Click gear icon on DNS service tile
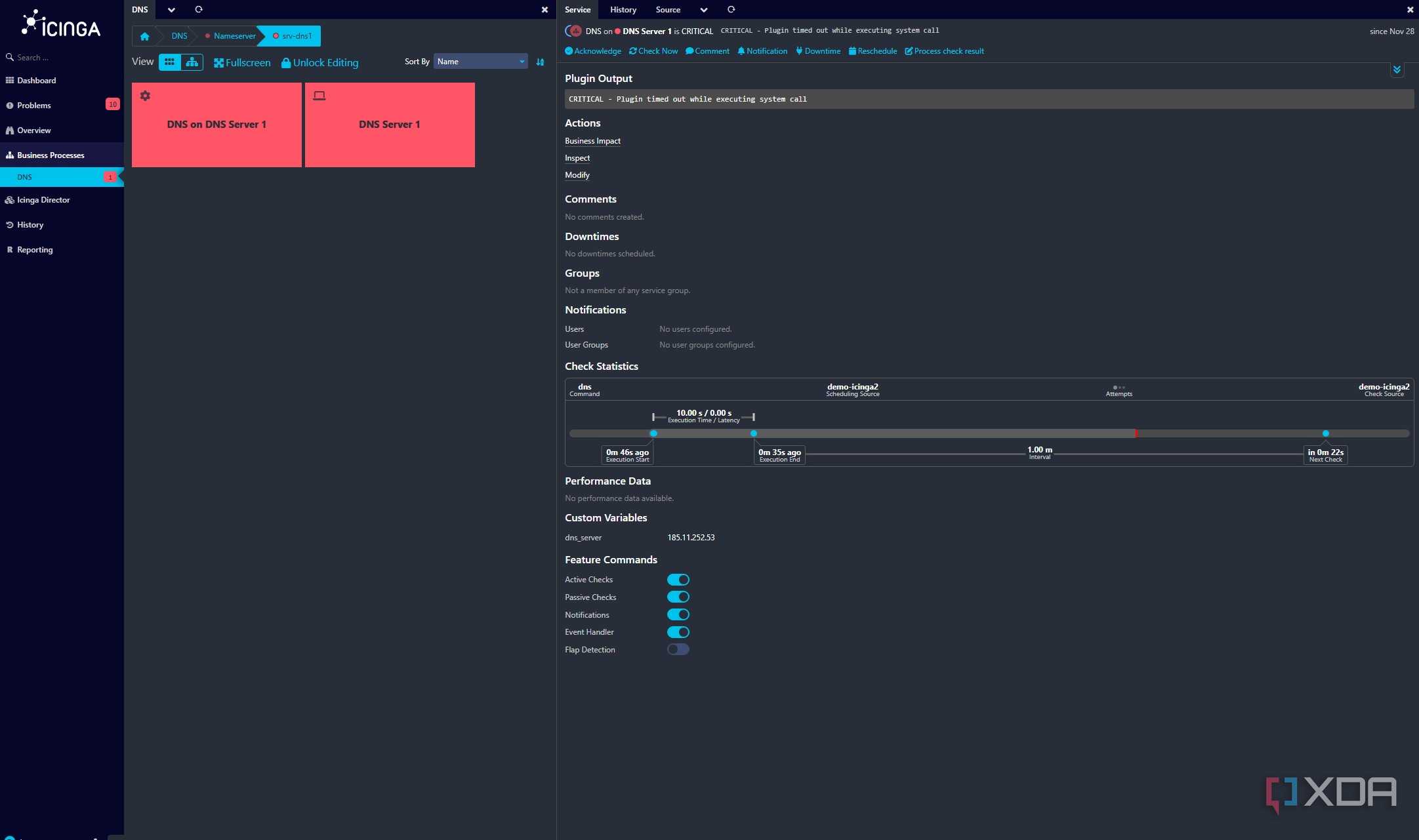Viewport: 1419px width, 840px height. [x=145, y=96]
